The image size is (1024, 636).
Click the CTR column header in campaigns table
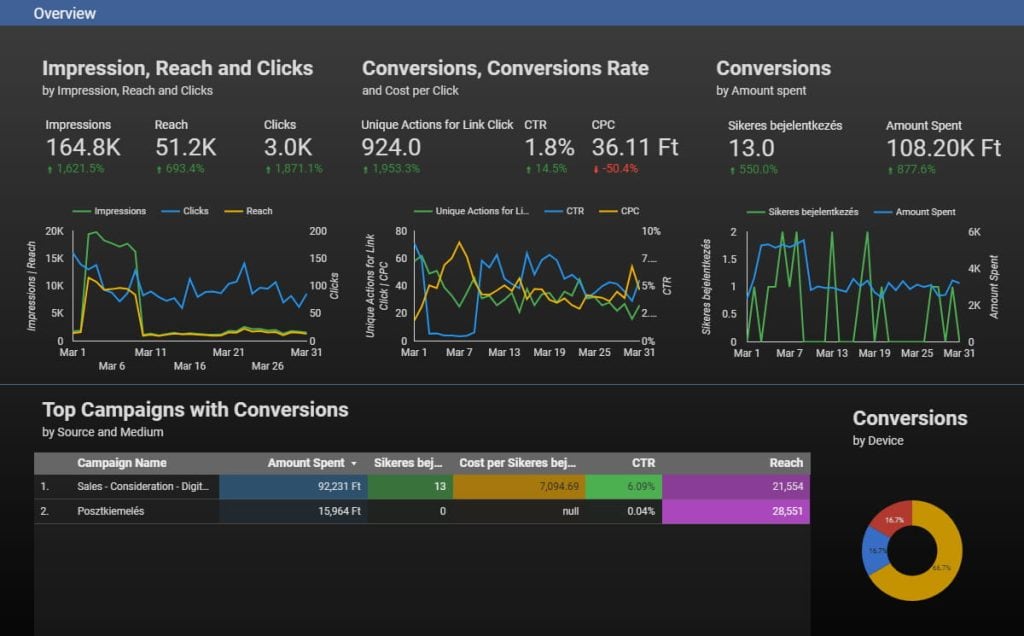(x=644, y=463)
